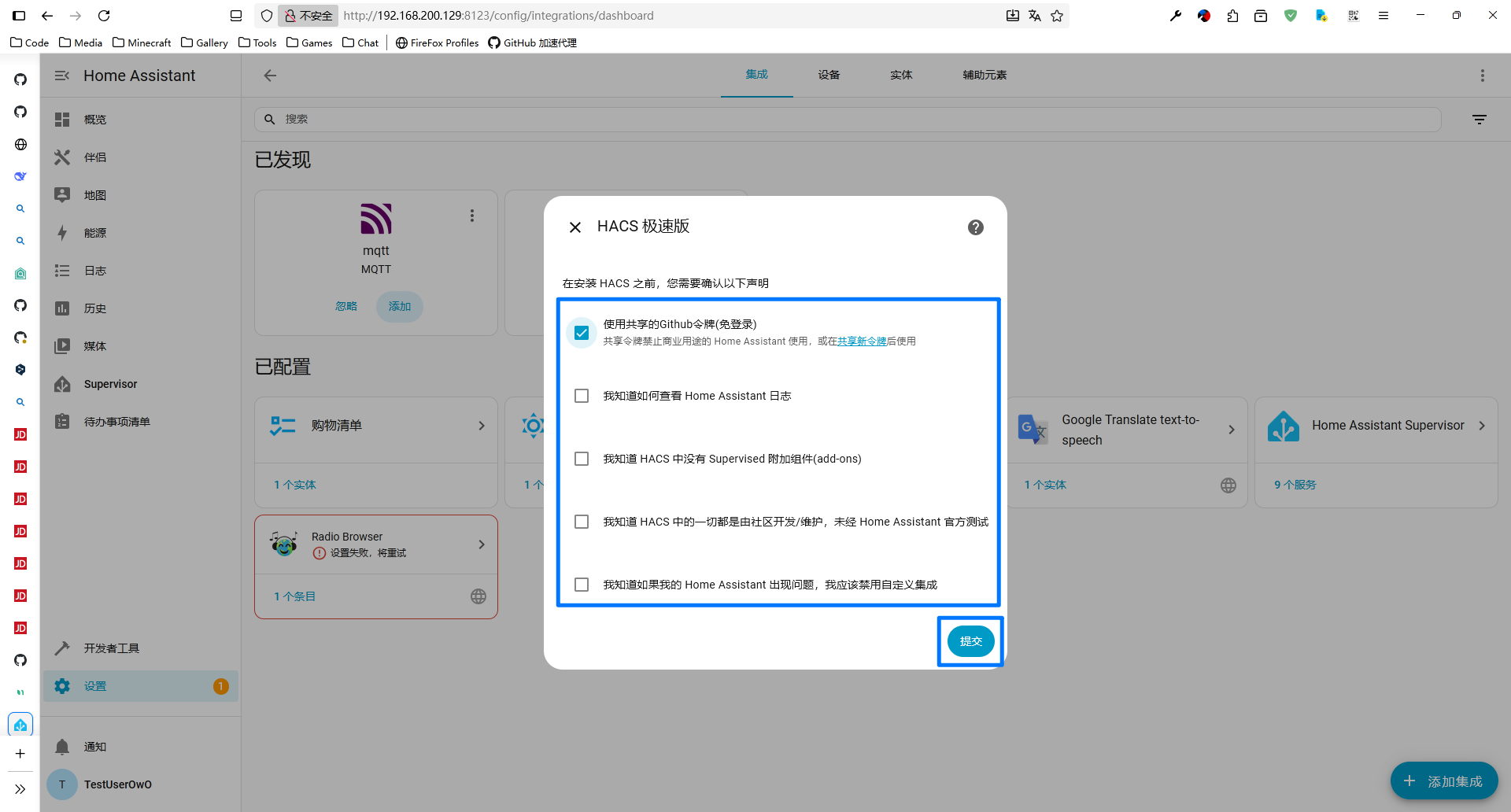Image resolution: width=1511 pixels, height=812 pixels.
Task: Open the Code bookmarks folder
Action: 30,42
